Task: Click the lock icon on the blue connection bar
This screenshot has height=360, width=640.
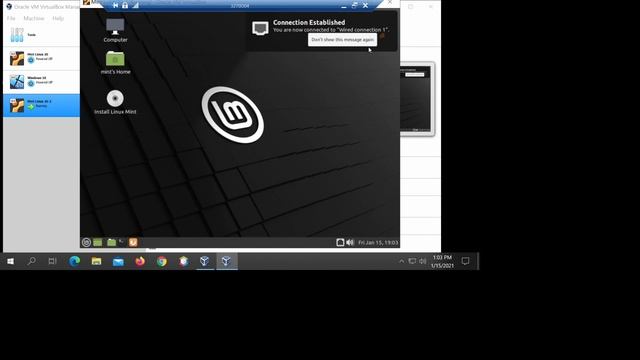Action: coord(125,5)
